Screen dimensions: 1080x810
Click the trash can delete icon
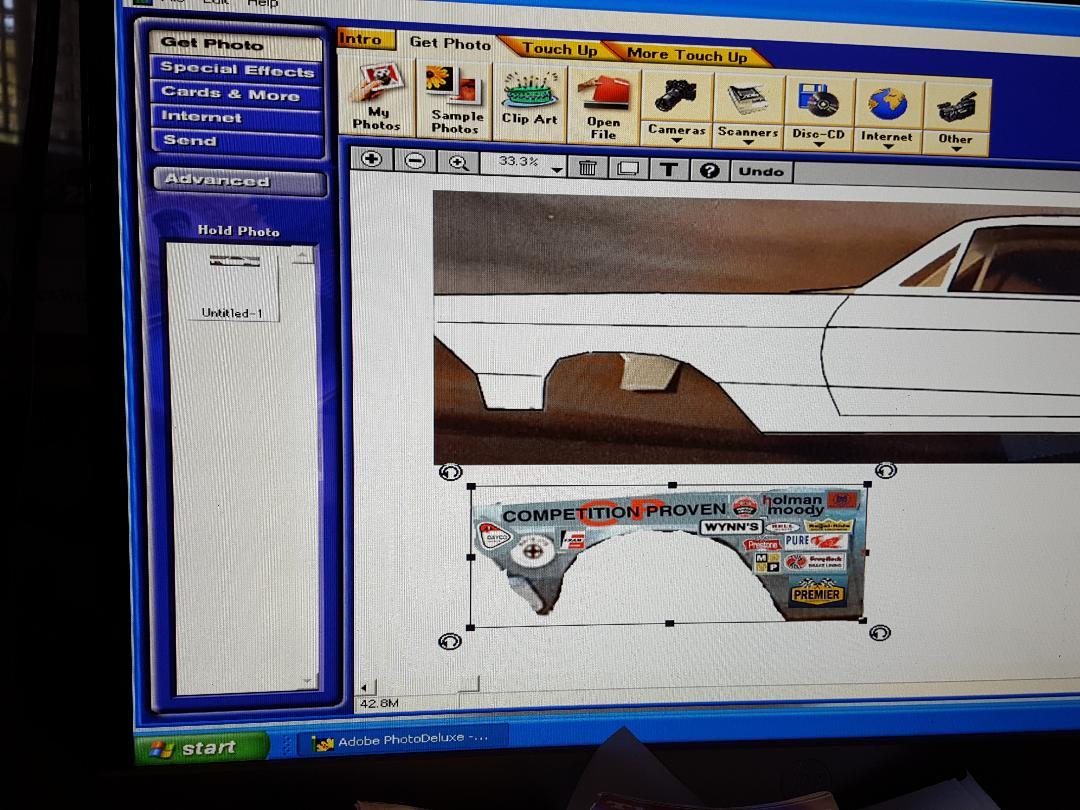[x=588, y=167]
